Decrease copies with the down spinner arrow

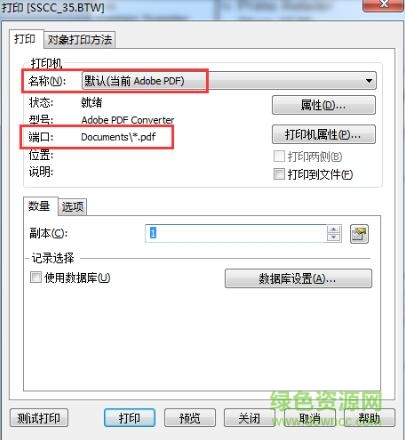pos(334,238)
